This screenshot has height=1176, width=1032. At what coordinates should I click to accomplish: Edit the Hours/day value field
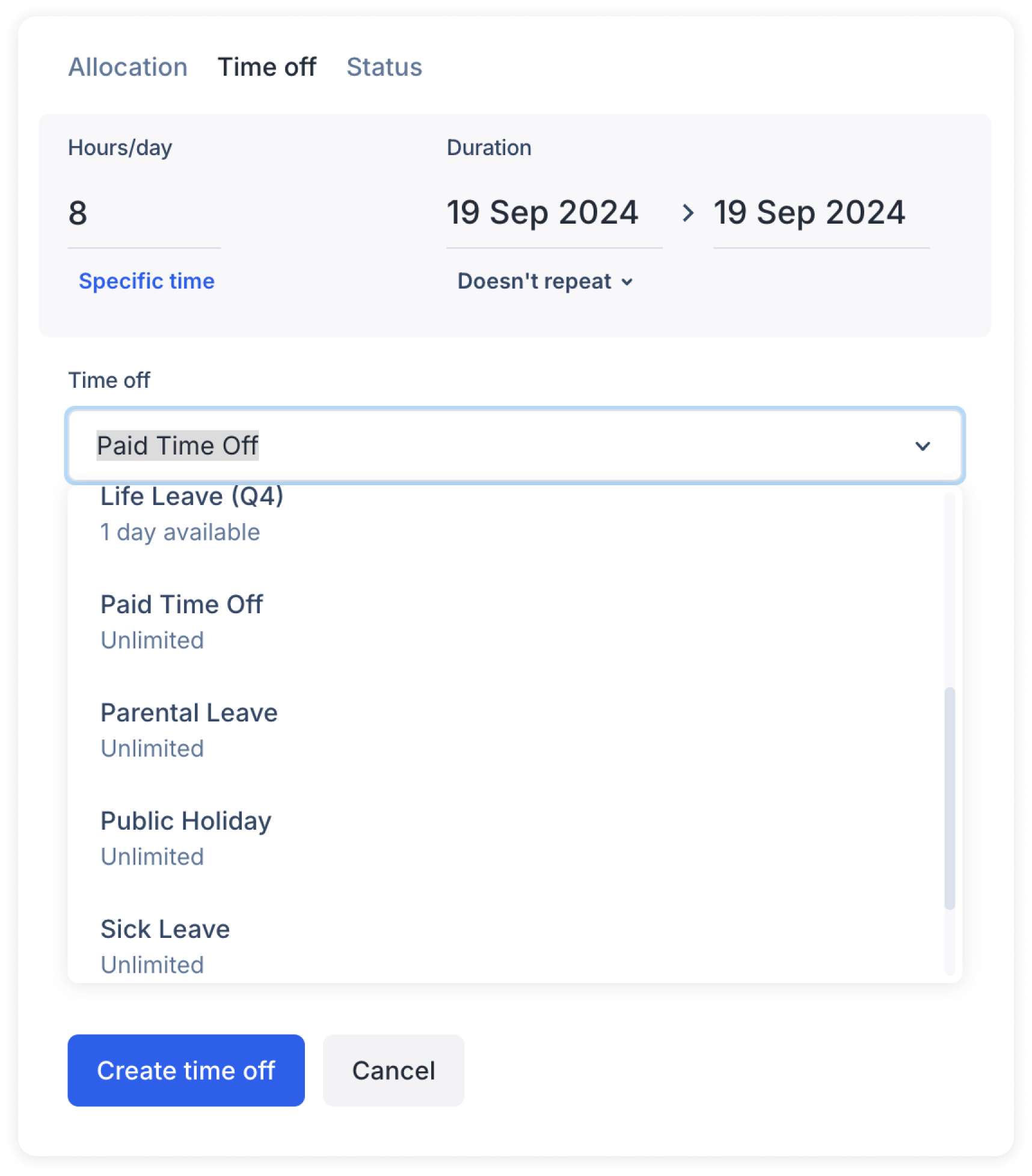[144, 213]
